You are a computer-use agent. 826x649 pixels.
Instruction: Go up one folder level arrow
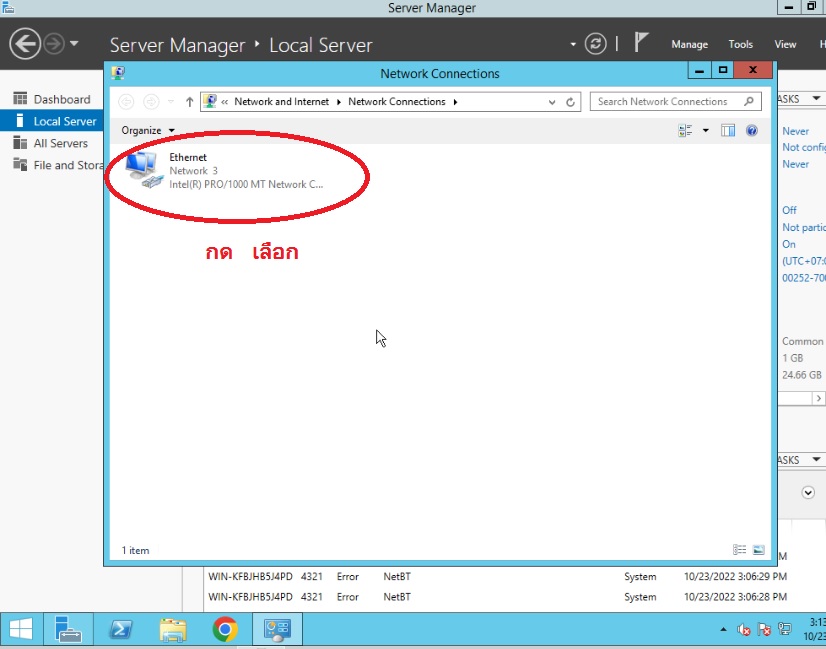189,102
